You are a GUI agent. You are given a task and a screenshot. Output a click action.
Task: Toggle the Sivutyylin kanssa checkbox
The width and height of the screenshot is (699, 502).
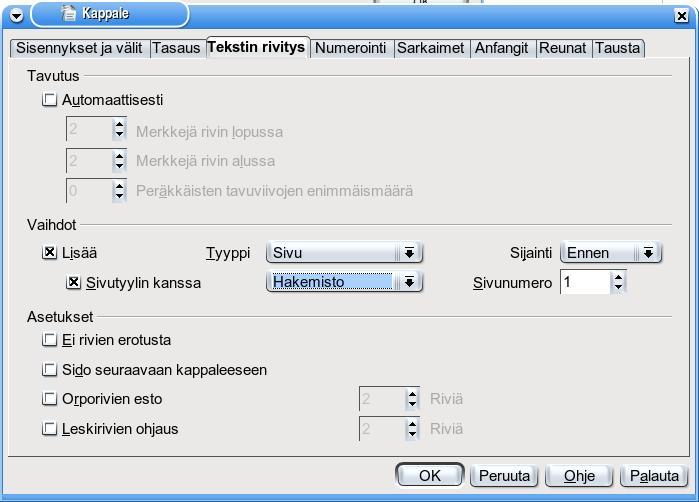[74, 282]
